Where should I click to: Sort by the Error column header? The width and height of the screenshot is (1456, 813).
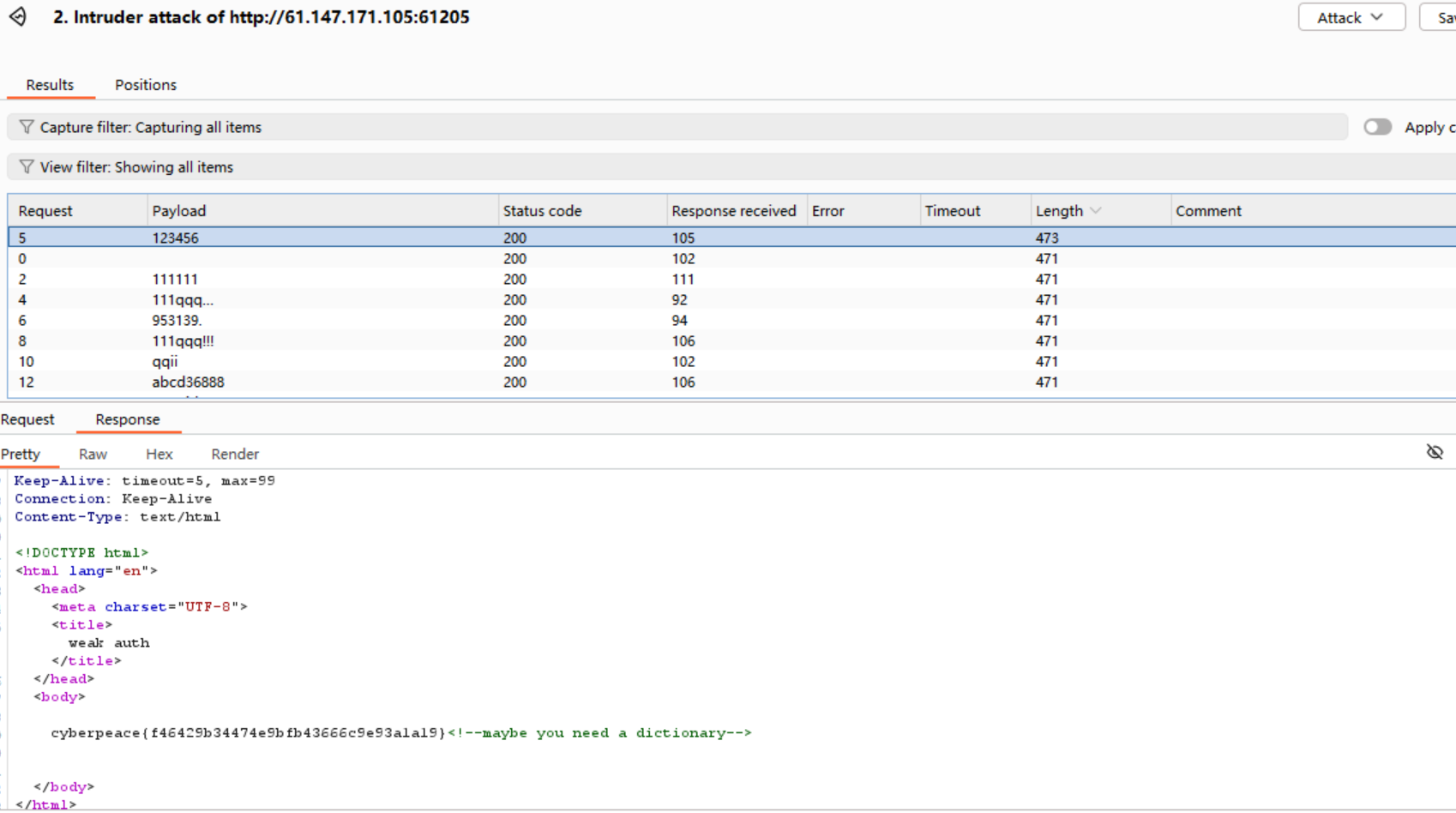pyautogui.click(x=863, y=211)
